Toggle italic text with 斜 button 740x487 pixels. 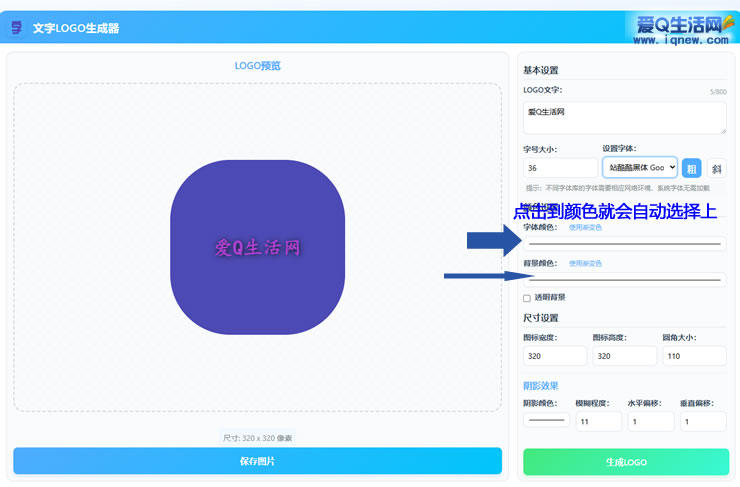(x=718, y=168)
